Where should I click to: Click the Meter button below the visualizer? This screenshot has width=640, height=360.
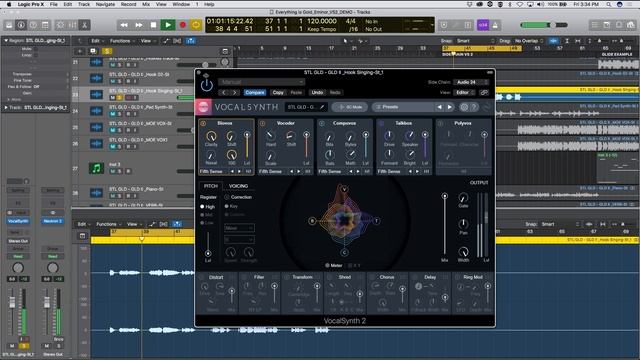(x=333, y=265)
